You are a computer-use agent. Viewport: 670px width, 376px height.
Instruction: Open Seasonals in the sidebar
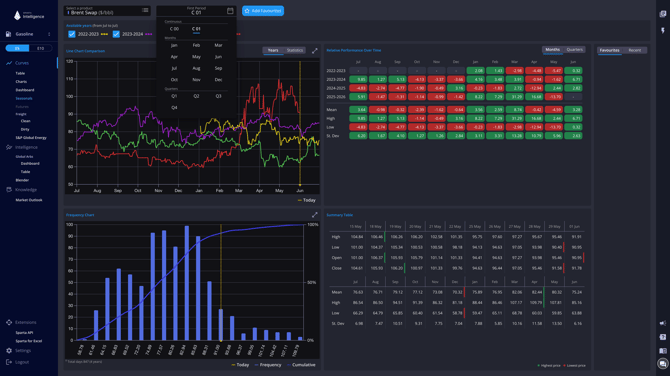(x=24, y=98)
